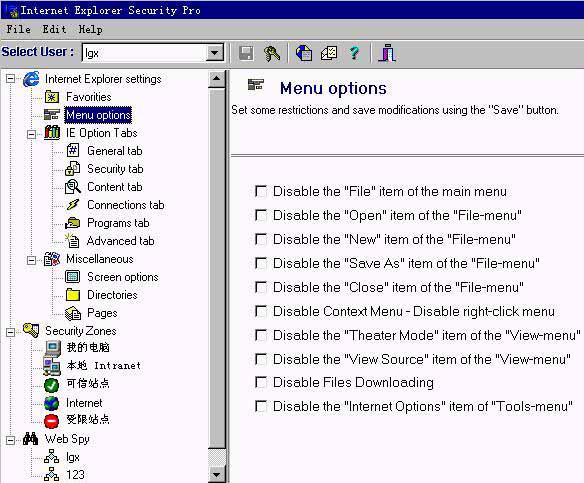Screen dimensions: 584x483
Task: Click the green checkmark trusted sites icon
Action: pos(51,385)
